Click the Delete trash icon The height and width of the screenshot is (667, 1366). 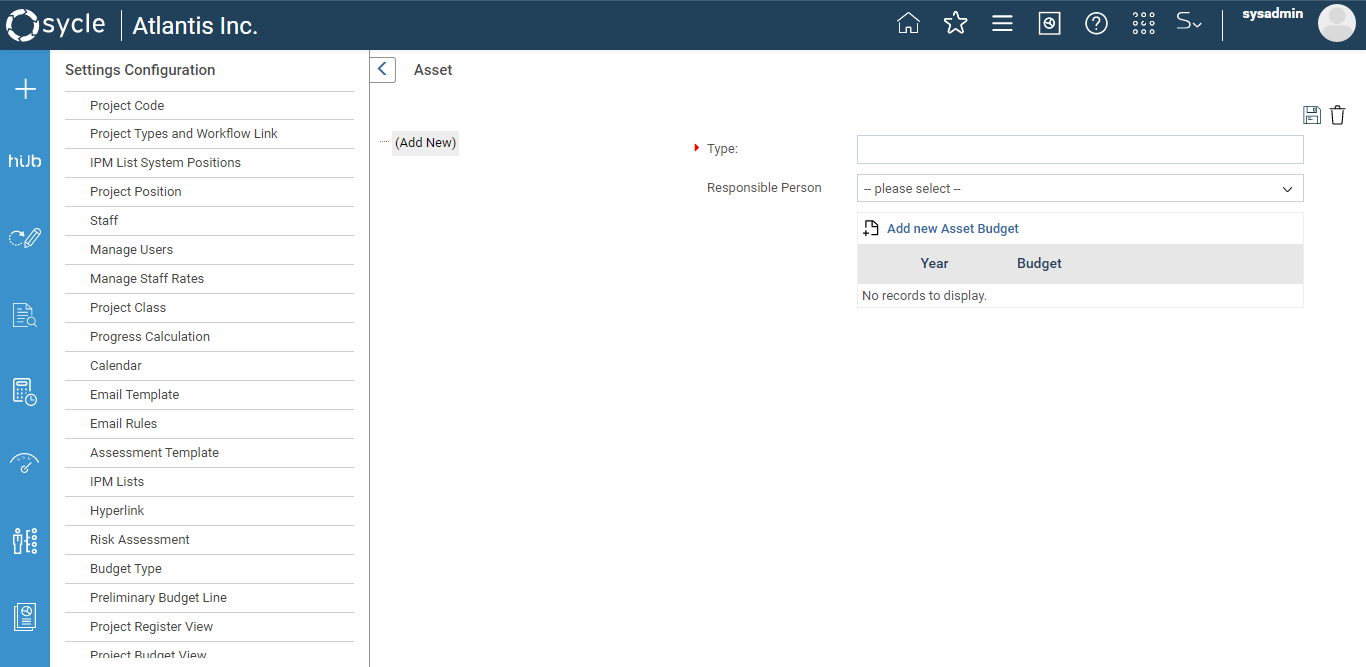click(1338, 115)
